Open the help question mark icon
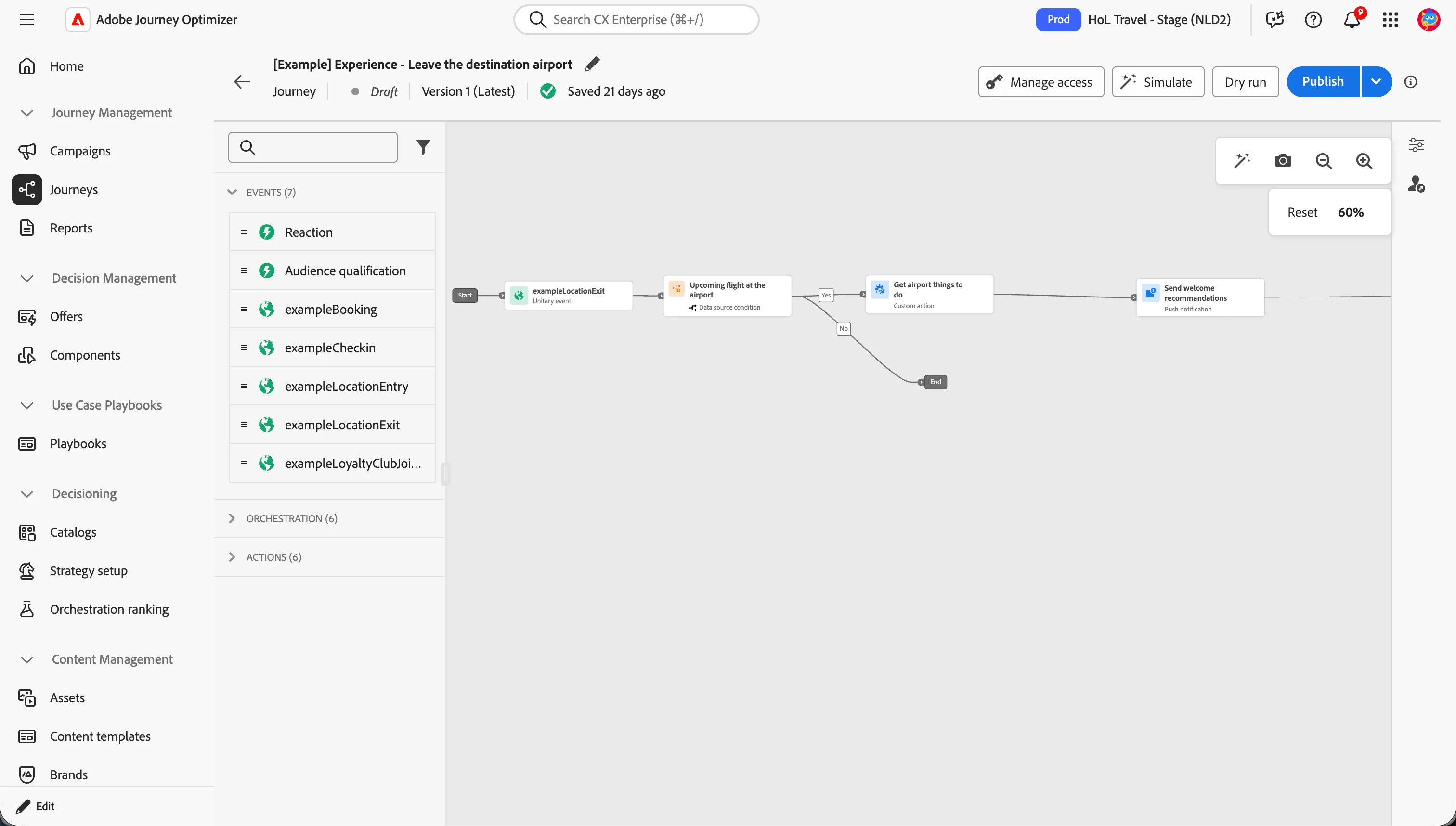This screenshot has width=1456, height=826. [1313, 19]
